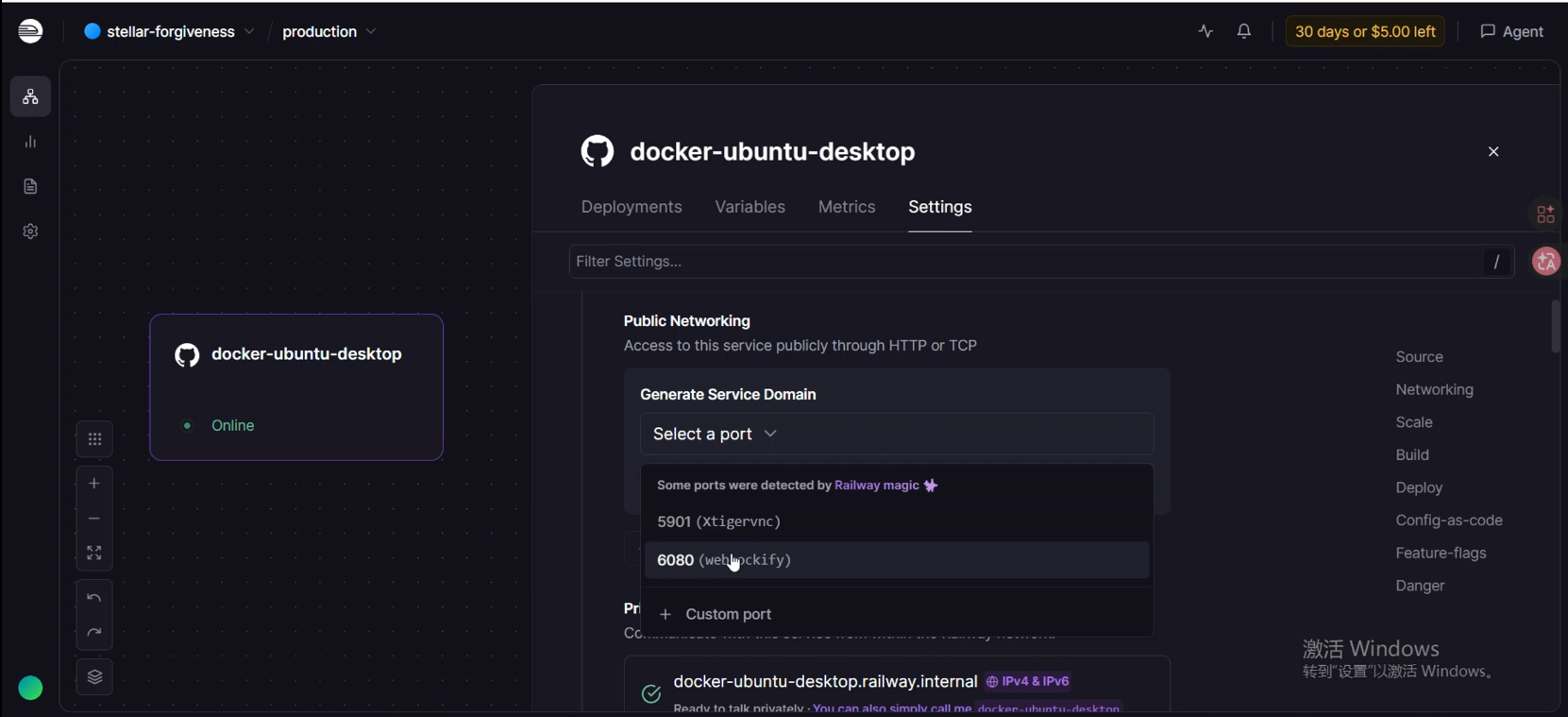The image size is (1568, 717).
Task: Click the settings panel scrollbar
Action: click(x=1556, y=327)
